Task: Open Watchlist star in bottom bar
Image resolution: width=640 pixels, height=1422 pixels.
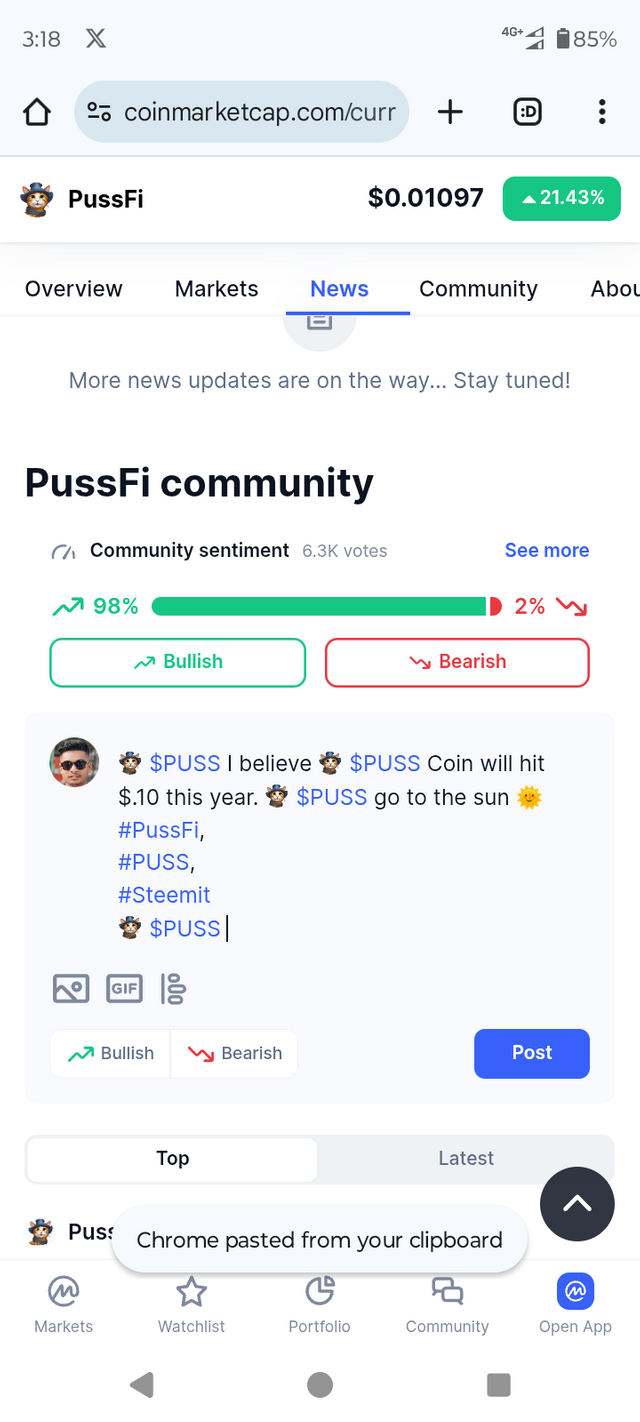Action: (191, 1306)
